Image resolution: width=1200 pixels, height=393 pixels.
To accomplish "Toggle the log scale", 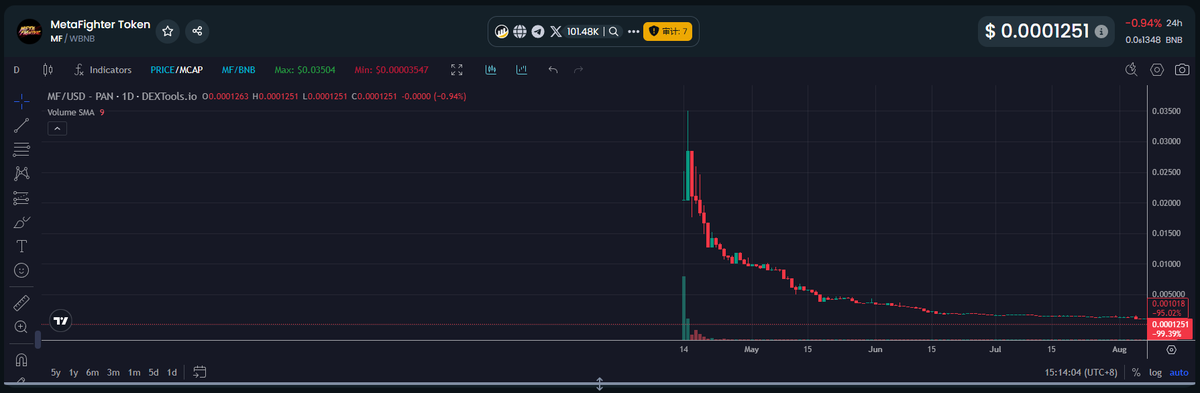I will click(1156, 372).
